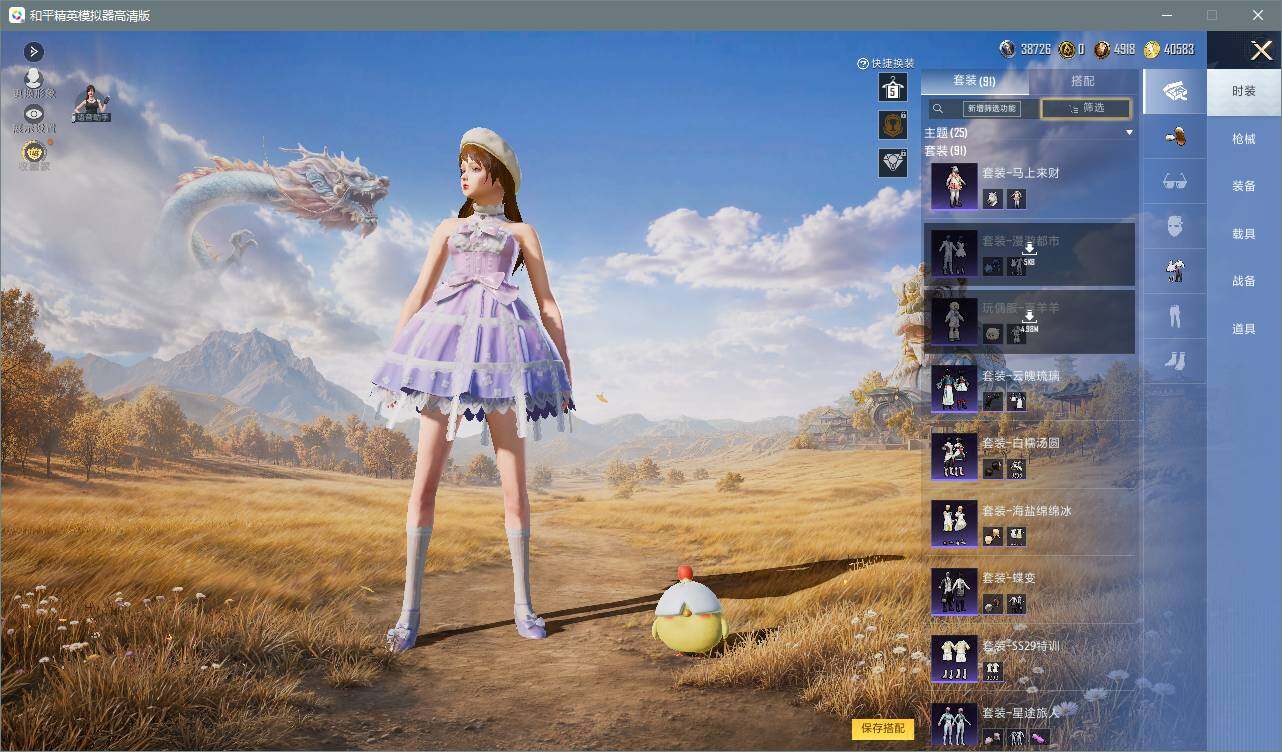
Task: Select the 套装-SS29特训 outfit thumbnail
Action: coord(954,659)
